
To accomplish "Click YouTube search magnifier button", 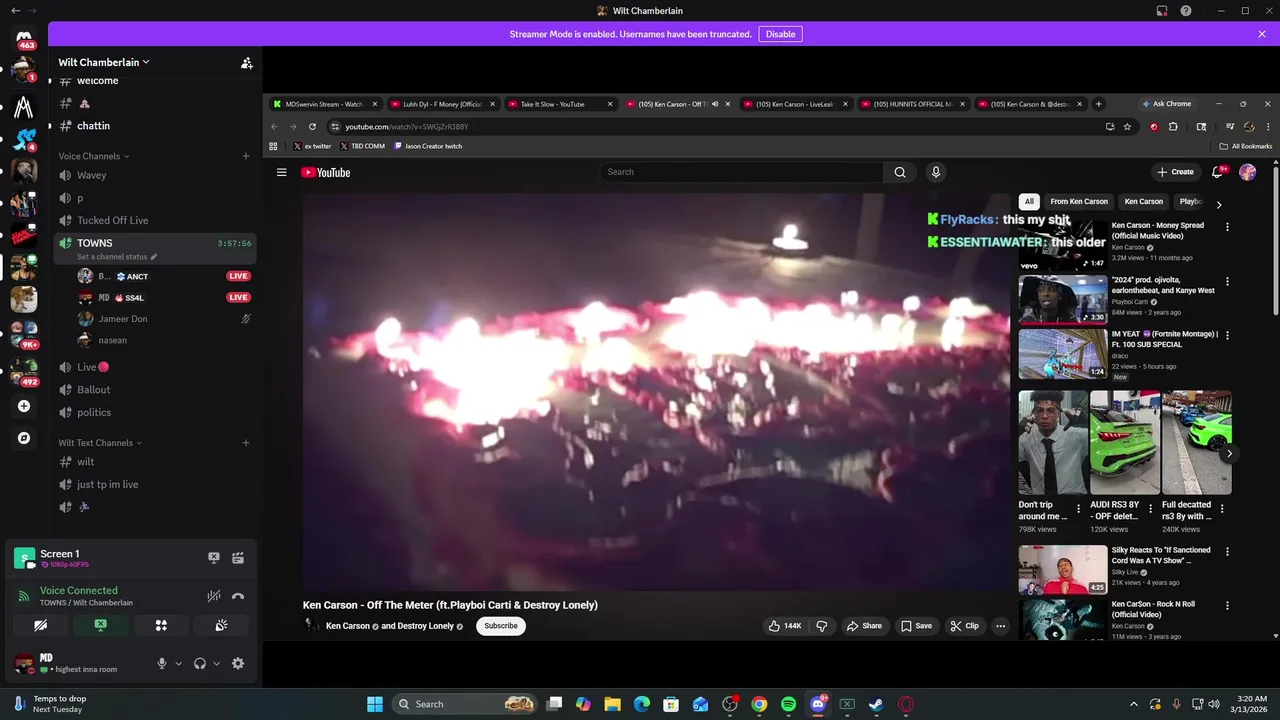I will pyautogui.click(x=900, y=172).
